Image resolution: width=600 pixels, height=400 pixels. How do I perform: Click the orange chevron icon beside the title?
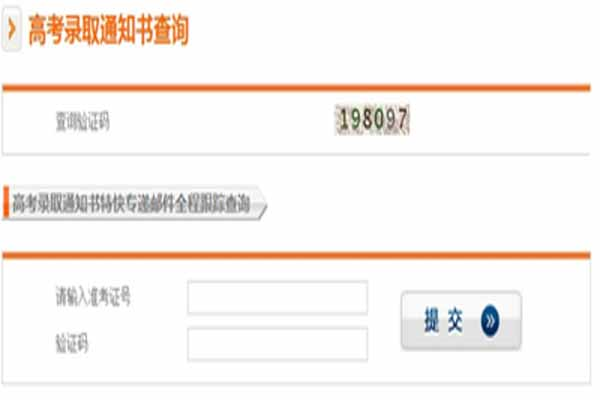click(x=11, y=29)
